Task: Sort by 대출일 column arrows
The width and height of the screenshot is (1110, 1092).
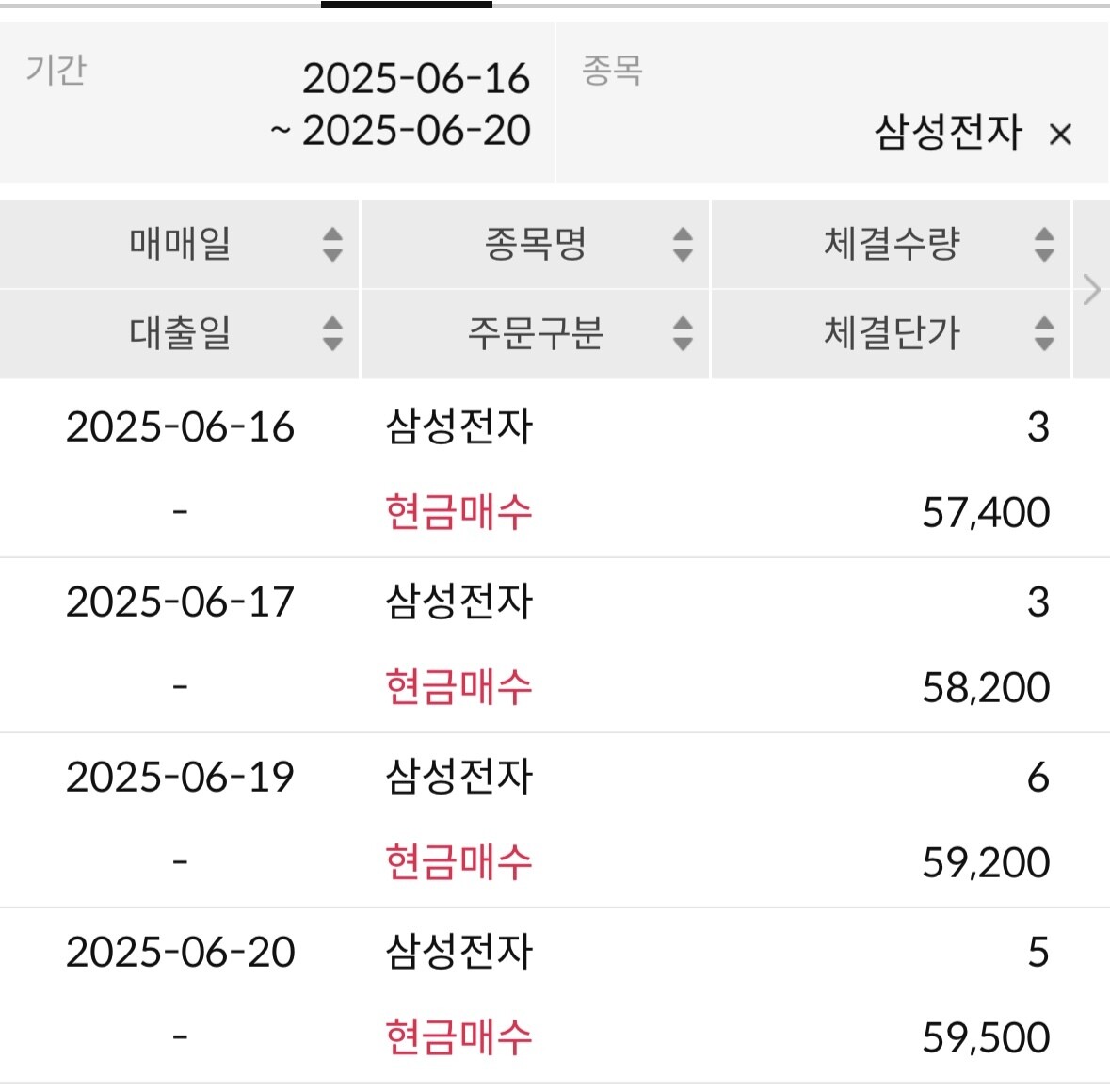Action: (x=332, y=333)
